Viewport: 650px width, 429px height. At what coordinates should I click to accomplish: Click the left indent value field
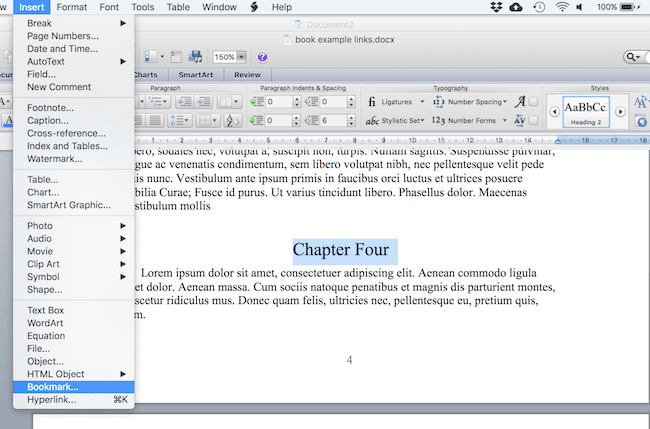point(279,102)
